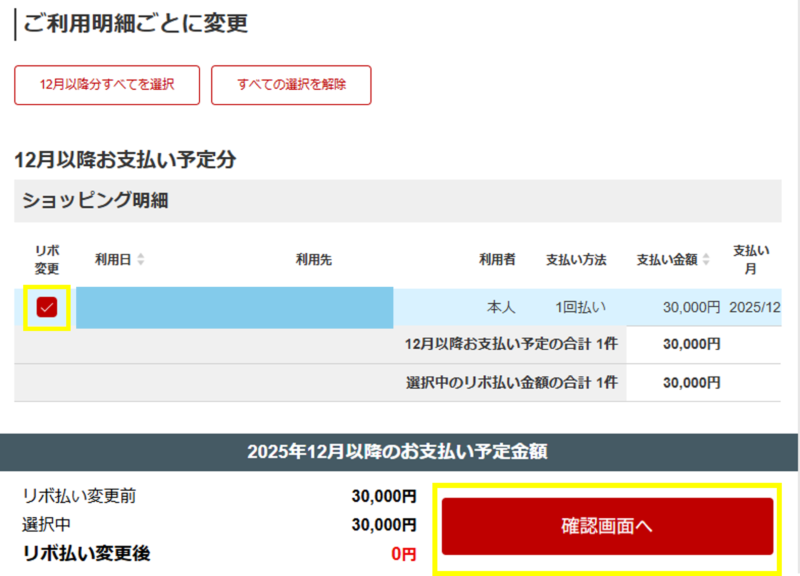The width and height of the screenshot is (800, 576).
Task: Click the 利用者 column header
Action: 497,260
